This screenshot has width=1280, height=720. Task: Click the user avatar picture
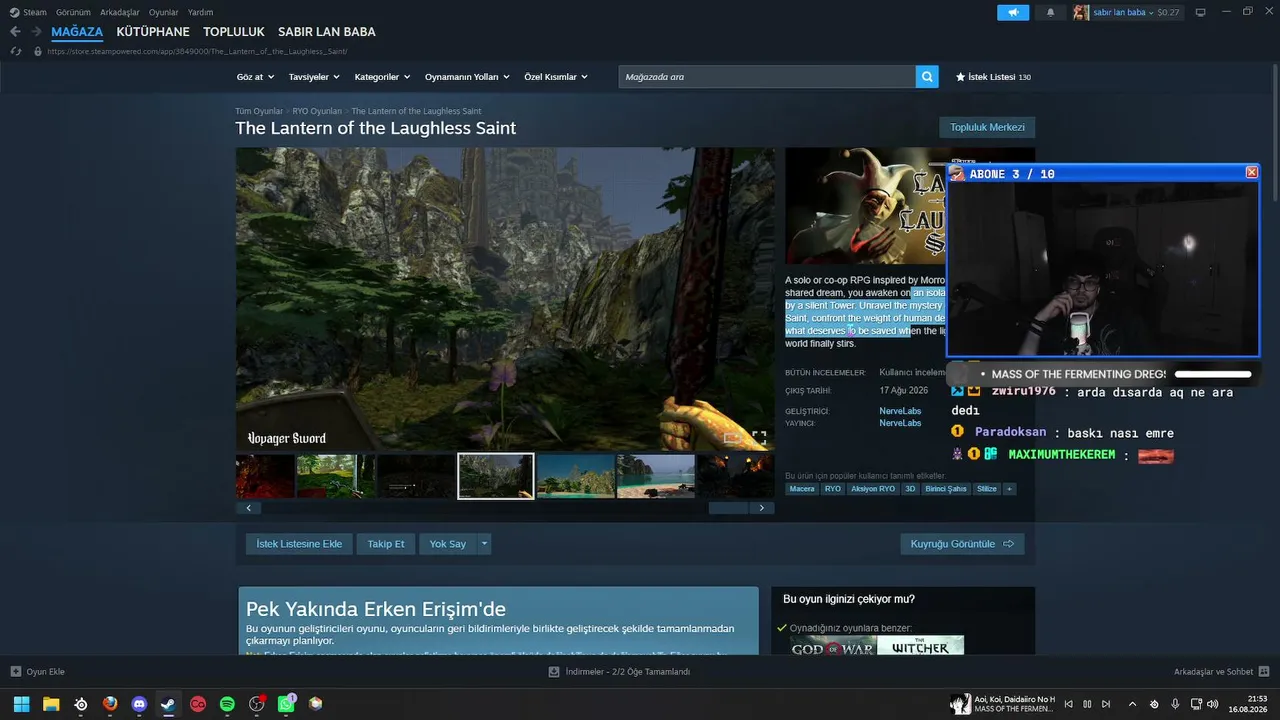point(1081,12)
